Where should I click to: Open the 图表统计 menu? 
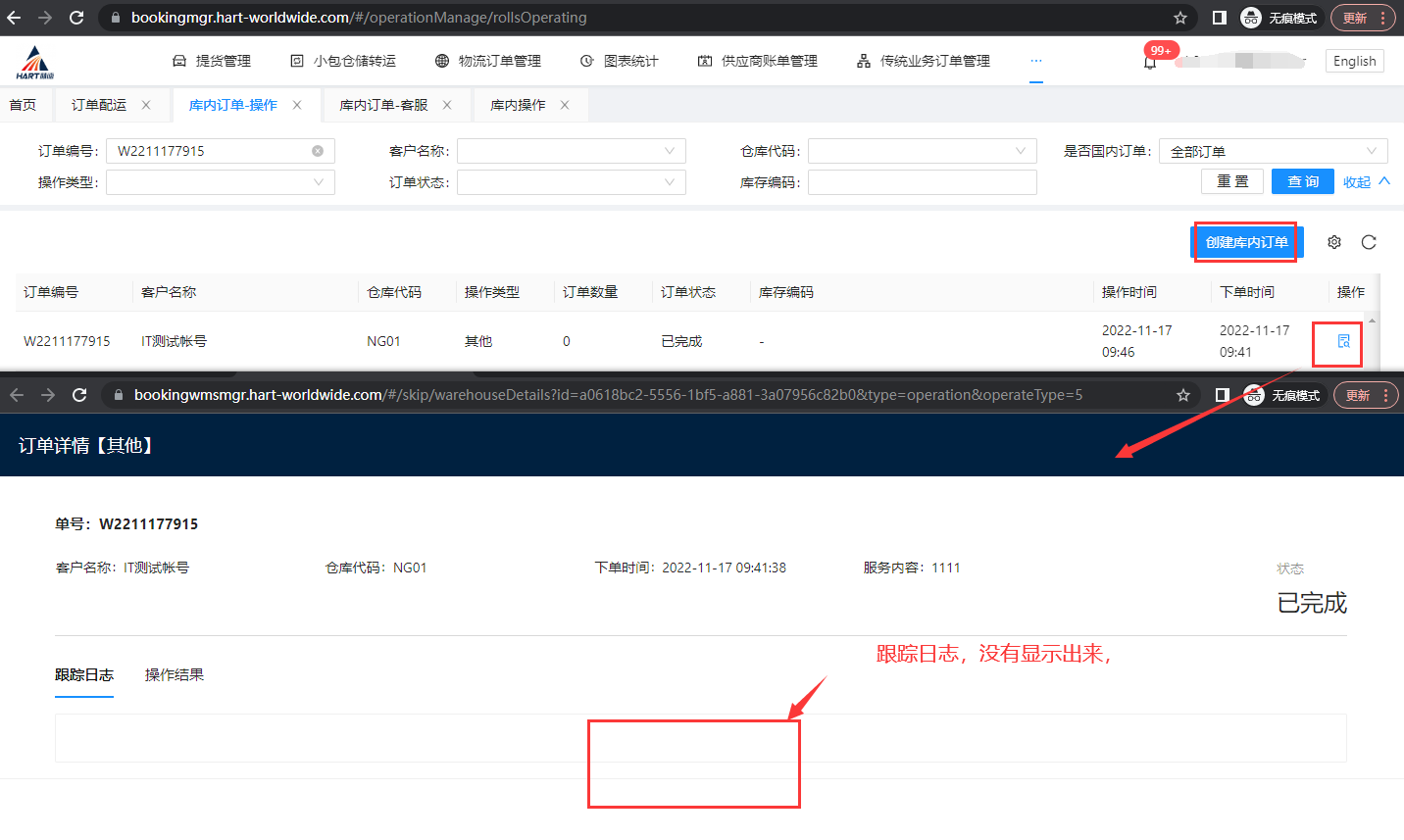point(620,61)
